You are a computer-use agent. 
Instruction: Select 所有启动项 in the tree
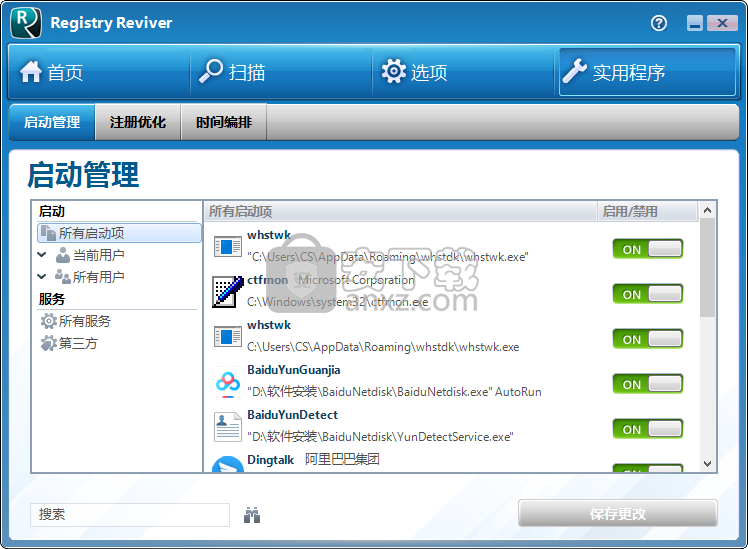[119, 233]
